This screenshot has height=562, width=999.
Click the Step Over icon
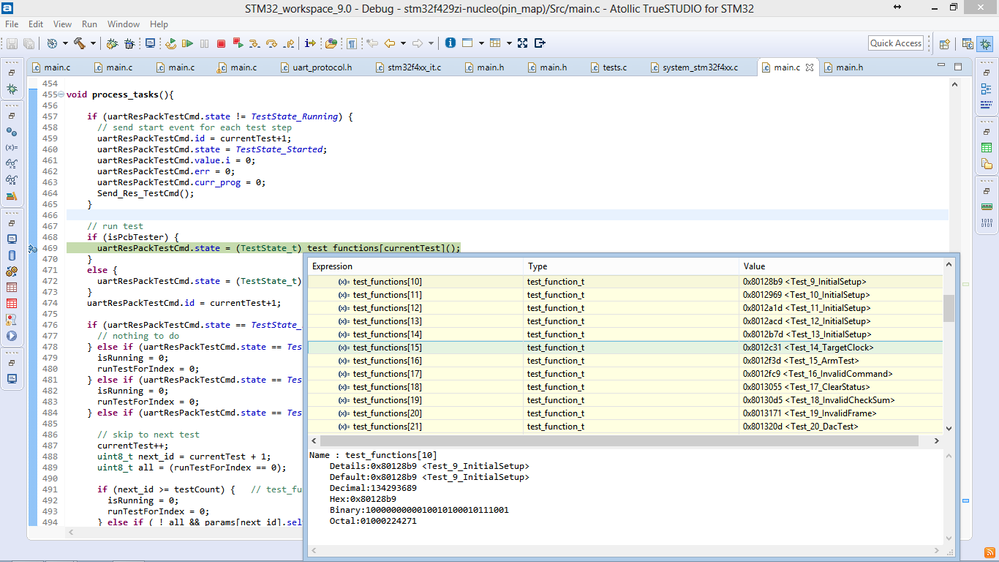click(x=271, y=43)
